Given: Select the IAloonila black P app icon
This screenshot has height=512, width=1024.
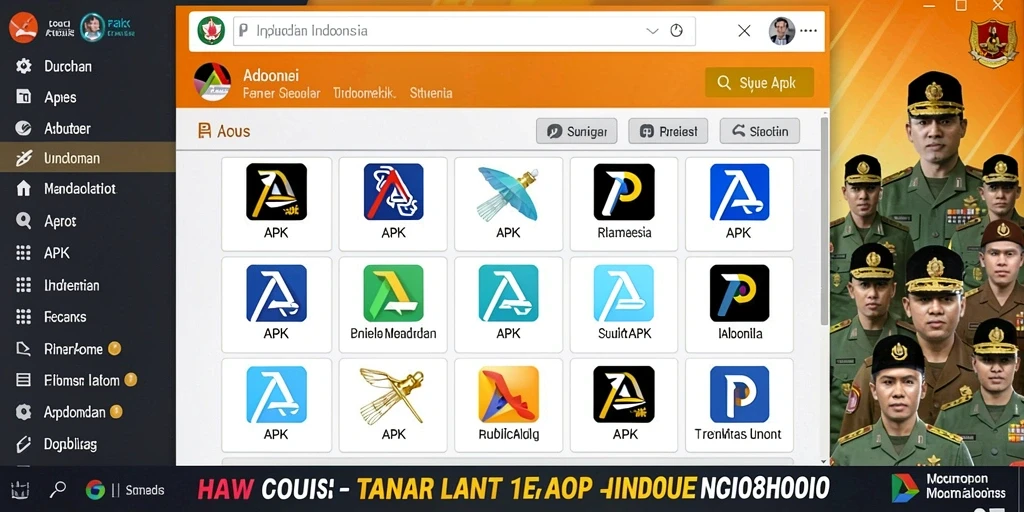Looking at the screenshot, I should click(x=739, y=293).
